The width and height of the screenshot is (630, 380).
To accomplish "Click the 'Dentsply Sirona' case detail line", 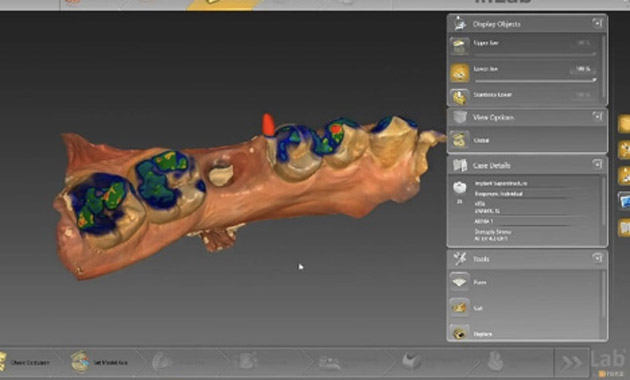I will click(493, 232).
